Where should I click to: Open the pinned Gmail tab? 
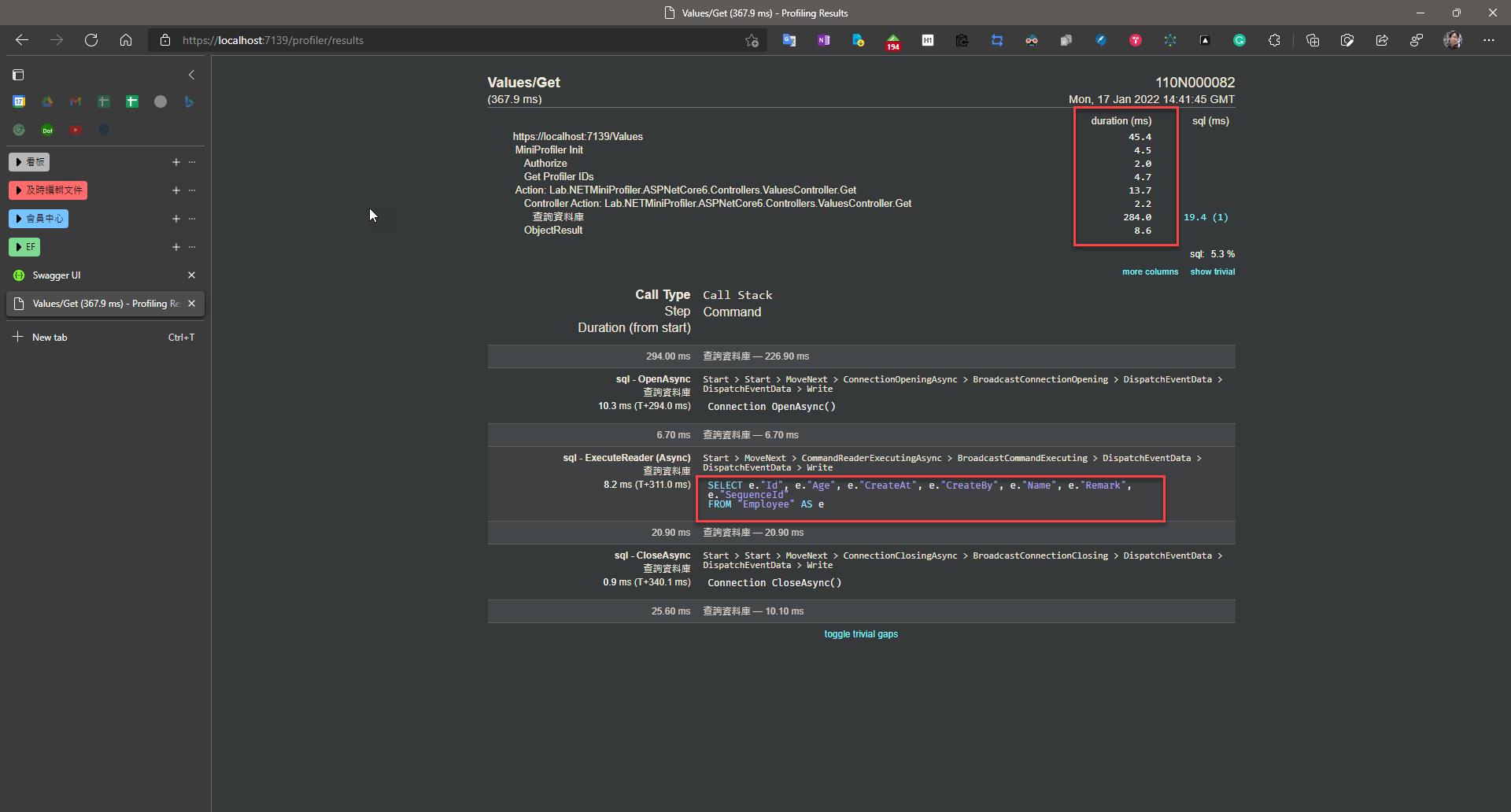click(x=76, y=101)
